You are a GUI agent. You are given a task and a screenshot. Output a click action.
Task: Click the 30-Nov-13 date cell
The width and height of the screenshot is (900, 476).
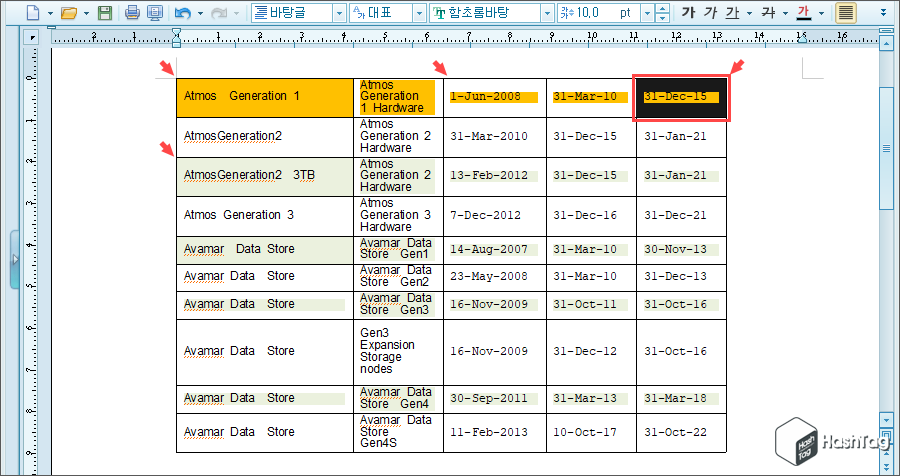[x=681, y=250]
